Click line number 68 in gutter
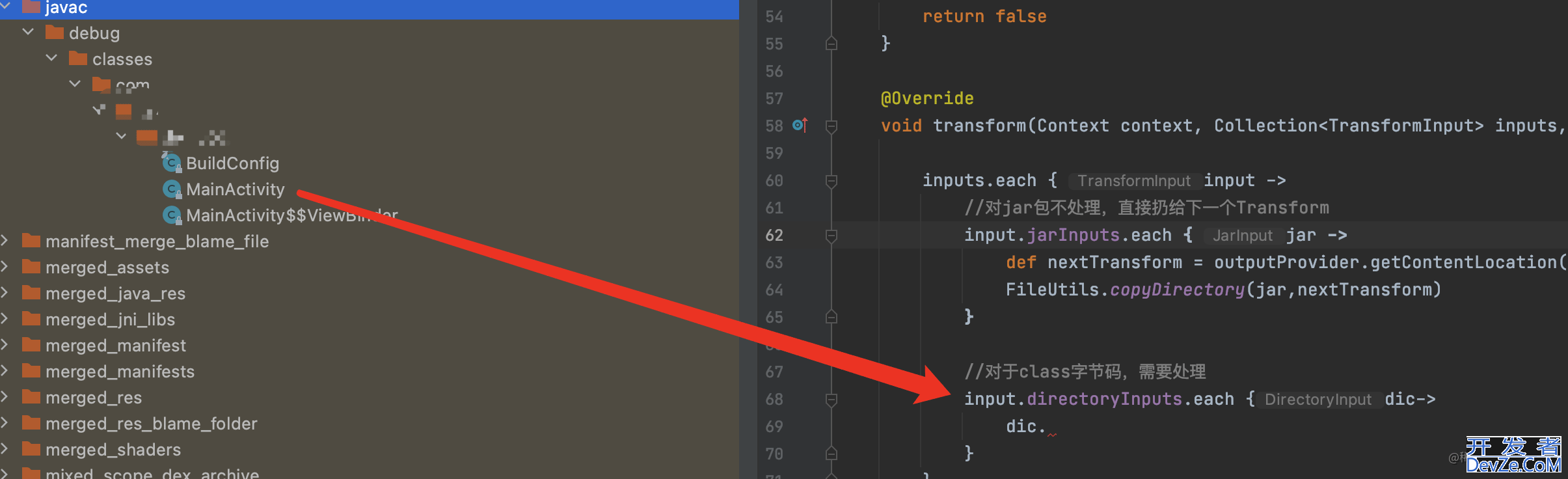The width and height of the screenshot is (1568, 479). [x=774, y=399]
